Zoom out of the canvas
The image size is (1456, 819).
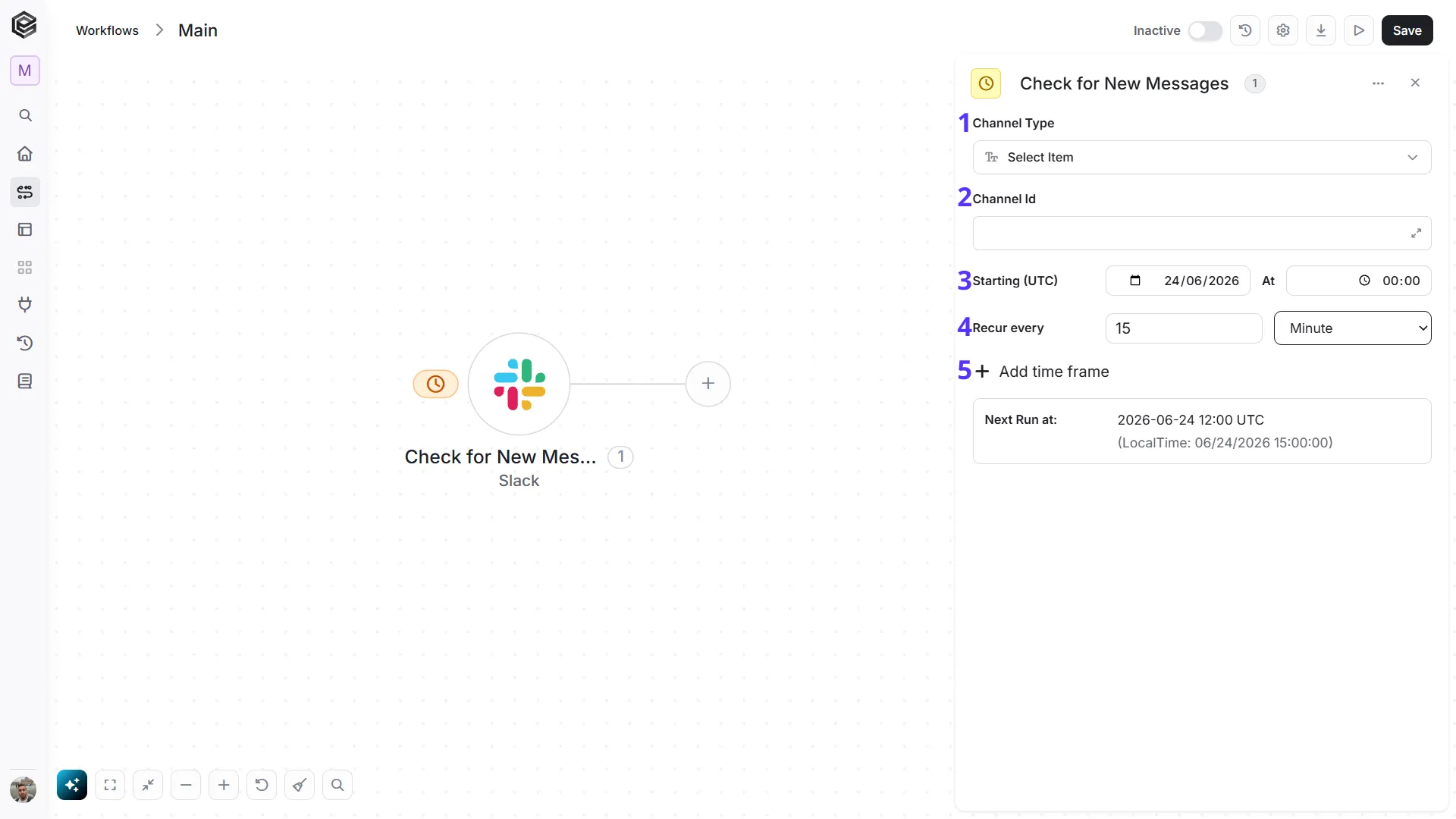coord(186,785)
